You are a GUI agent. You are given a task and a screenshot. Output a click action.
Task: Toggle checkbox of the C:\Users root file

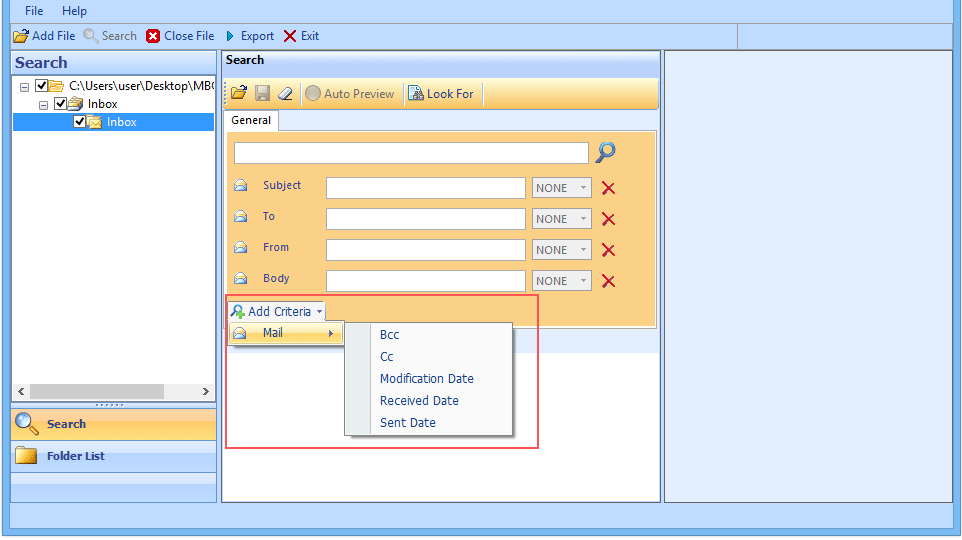point(42,86)
